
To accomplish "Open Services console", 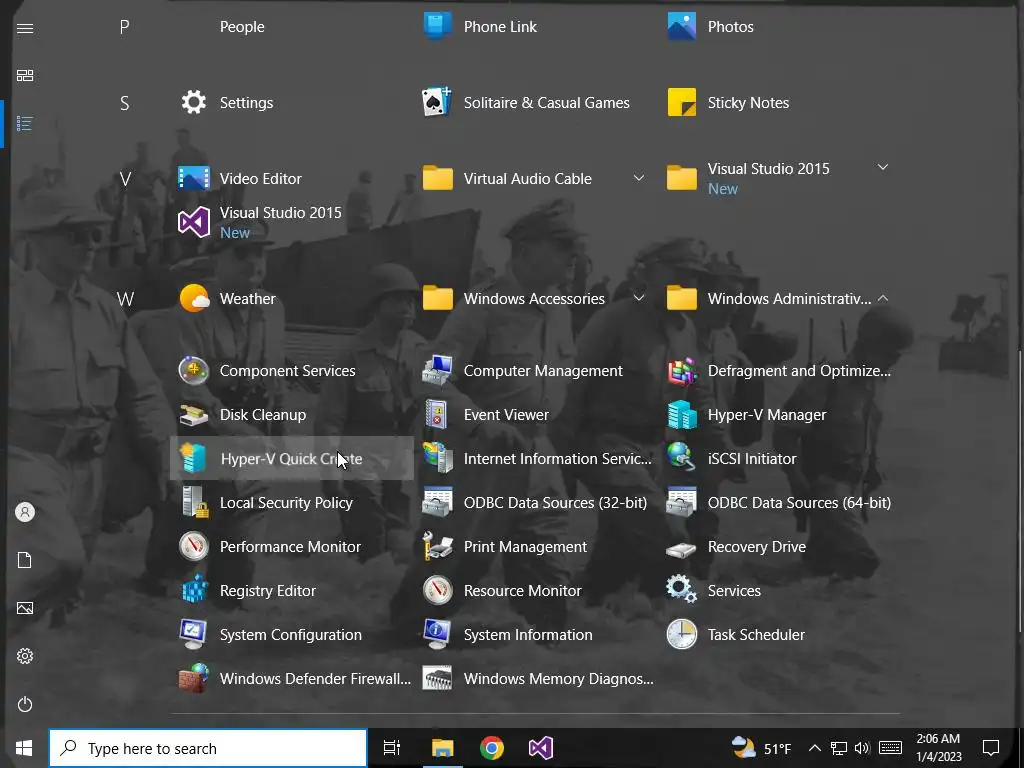I will [x=780, y=590].
